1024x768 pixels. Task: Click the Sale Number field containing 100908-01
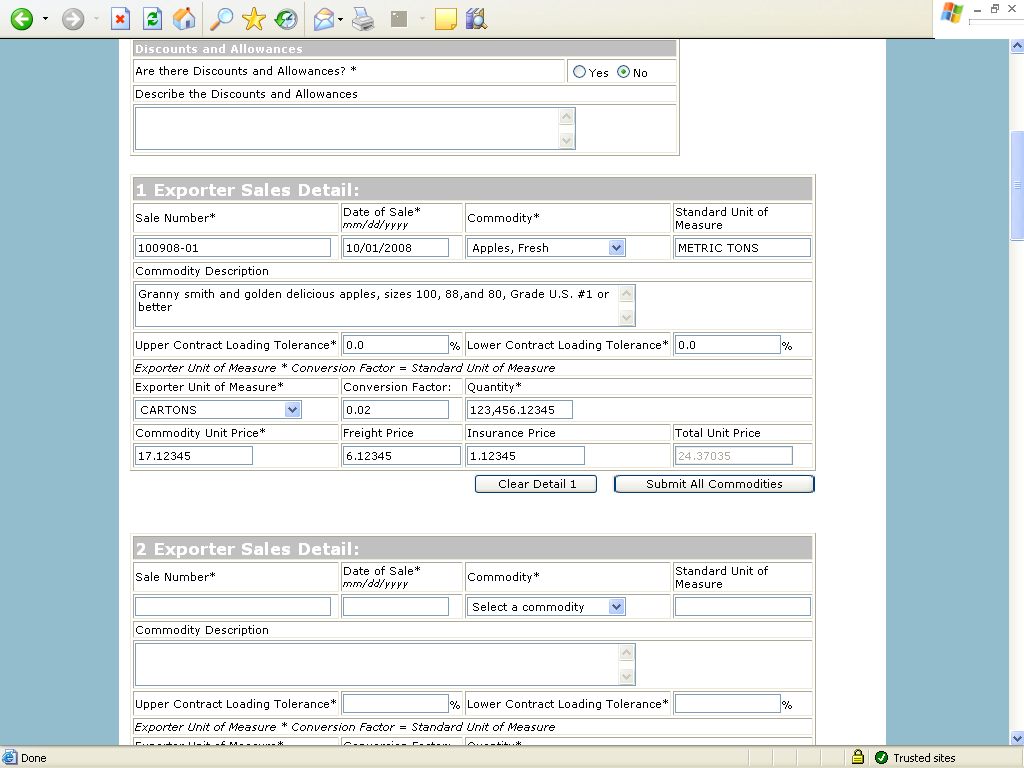[232, 248]
